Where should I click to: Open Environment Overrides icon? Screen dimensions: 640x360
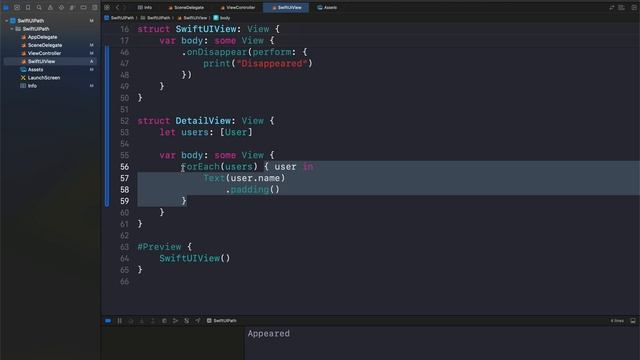[x=187, y=321]
